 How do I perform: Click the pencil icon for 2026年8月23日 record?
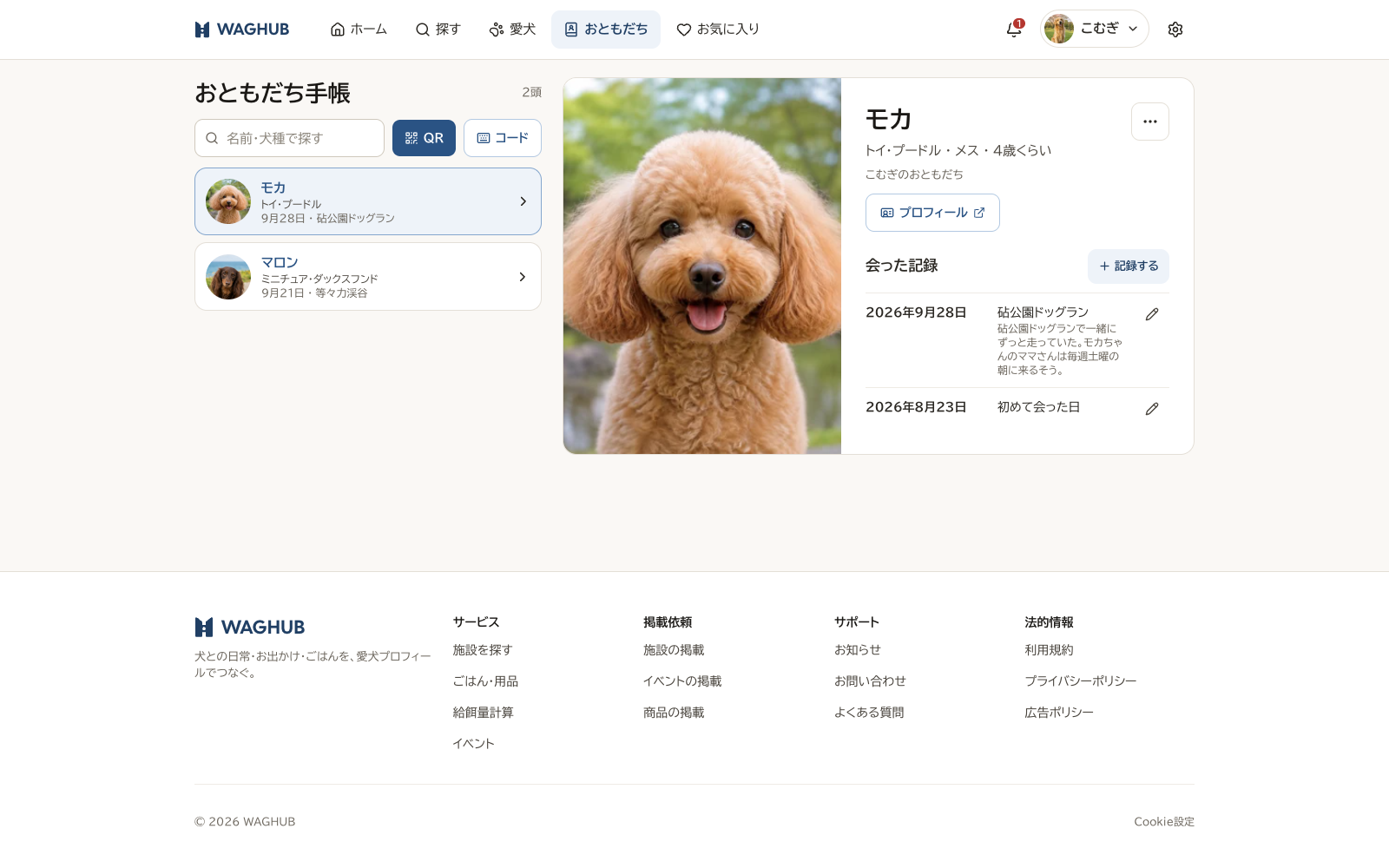1152,409
